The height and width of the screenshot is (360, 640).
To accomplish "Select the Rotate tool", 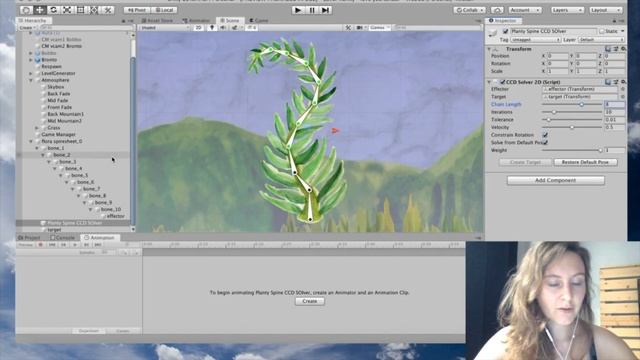I will (53, 10).
